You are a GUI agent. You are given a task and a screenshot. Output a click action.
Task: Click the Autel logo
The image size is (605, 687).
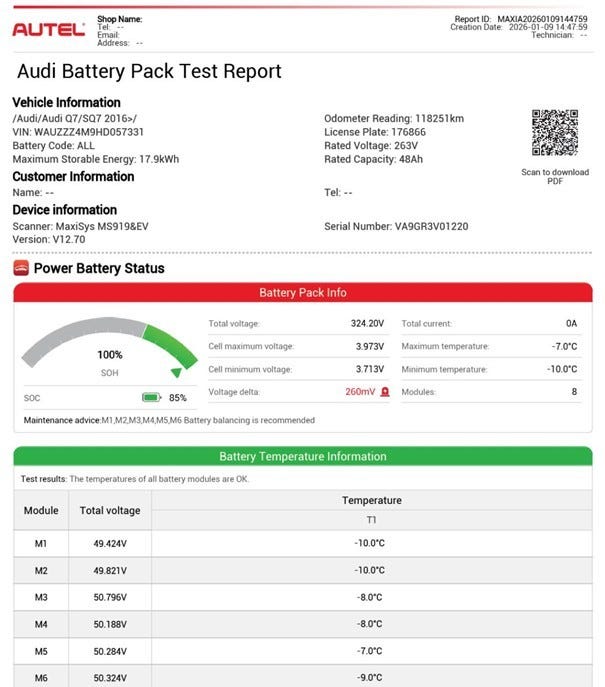[48, 30]
